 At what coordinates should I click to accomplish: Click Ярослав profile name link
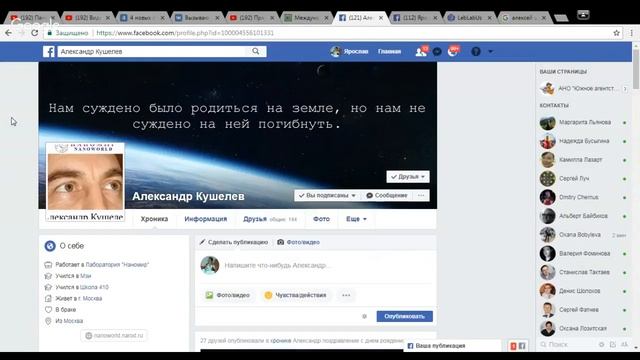(356, 51)
